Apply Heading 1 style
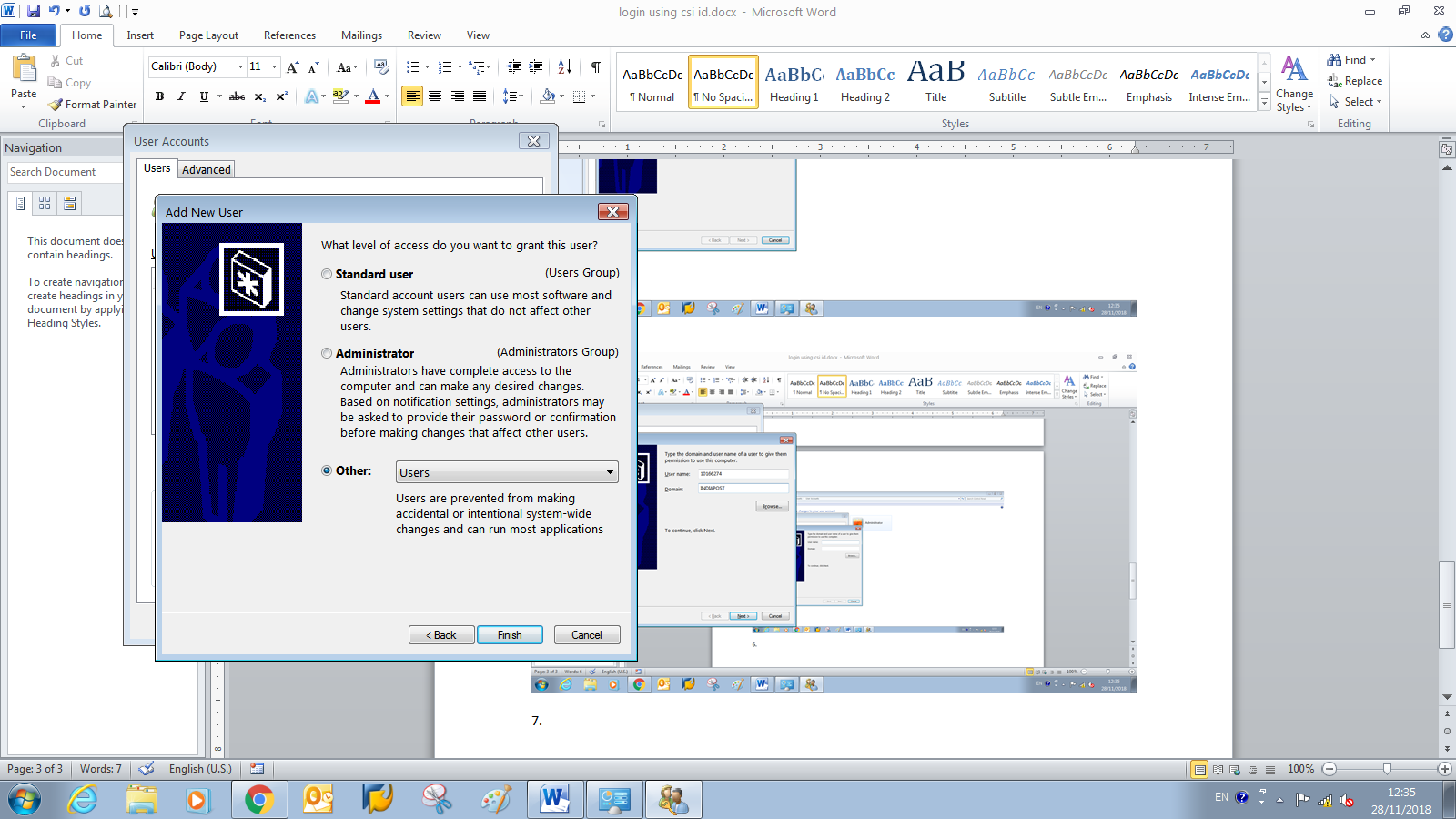Screen dimensions: 1456x819 click(x=794, y=82)
